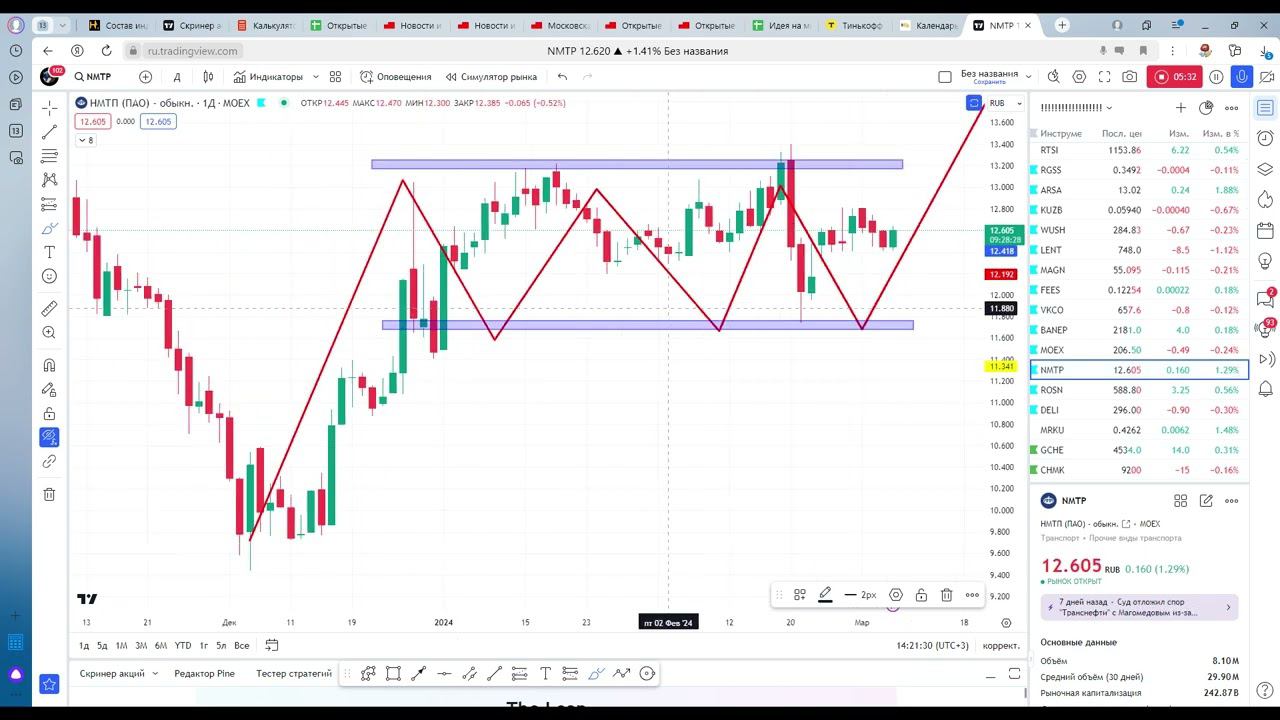1280x720 pixels.
Task: Open the 14:21:30 (UTC+3) timezone menu
Action: [x=932, y=645]
